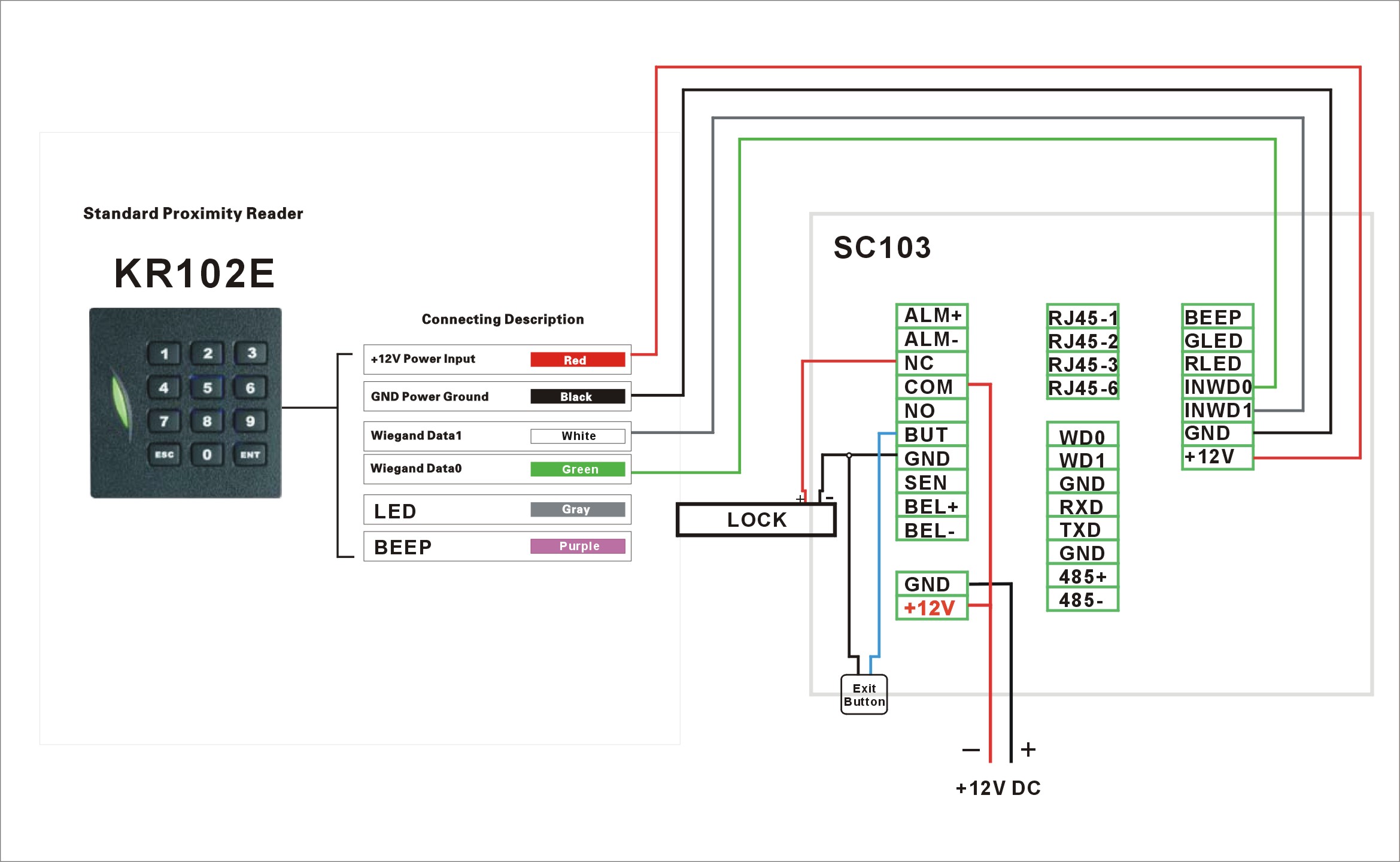This screenshot has height=862, width=1400.
Task: Click the BEEP terminal on SC103
Action: point(1217,316)
